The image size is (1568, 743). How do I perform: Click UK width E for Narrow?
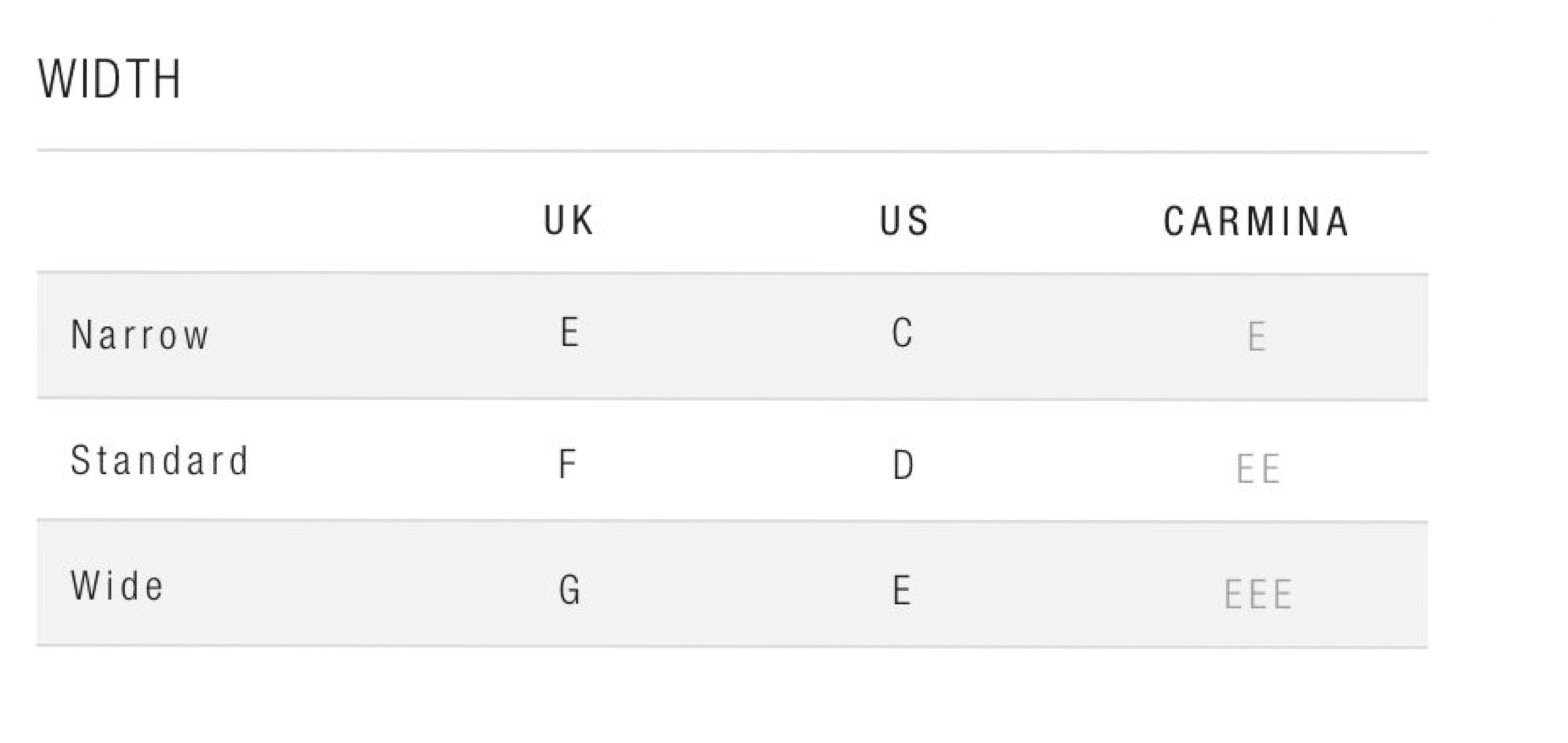569,333
